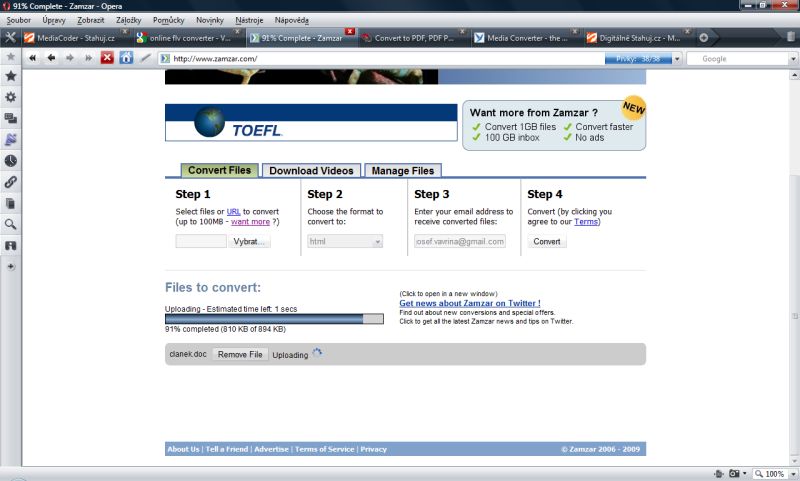800x481 pixels.
Task: Switch to the online flv converter tab
Action: point(188,38)
